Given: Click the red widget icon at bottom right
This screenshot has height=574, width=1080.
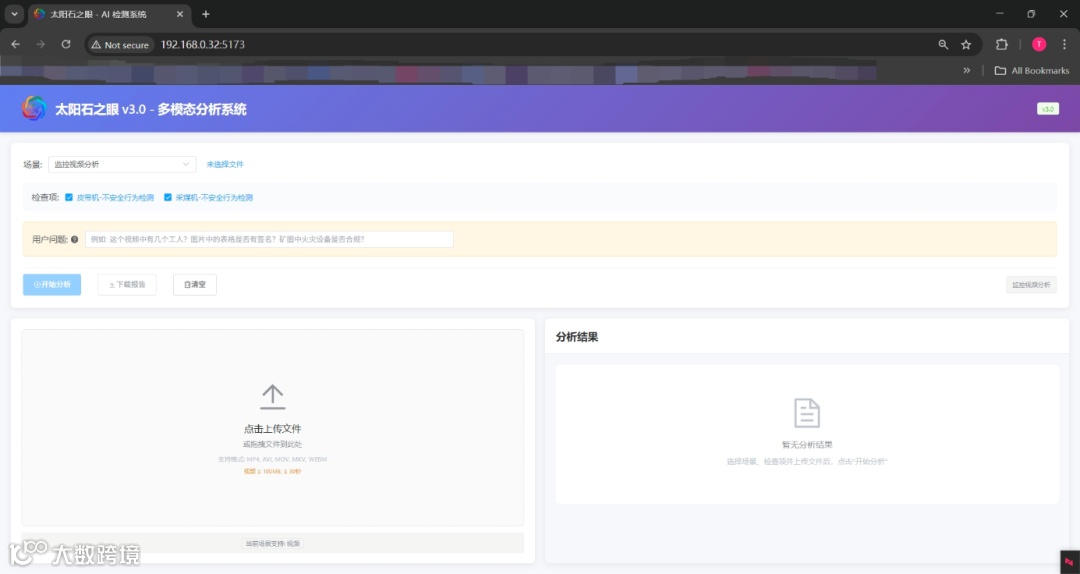Looking at the screenshot, I should pyautogui.click(x=1069, y=562).
